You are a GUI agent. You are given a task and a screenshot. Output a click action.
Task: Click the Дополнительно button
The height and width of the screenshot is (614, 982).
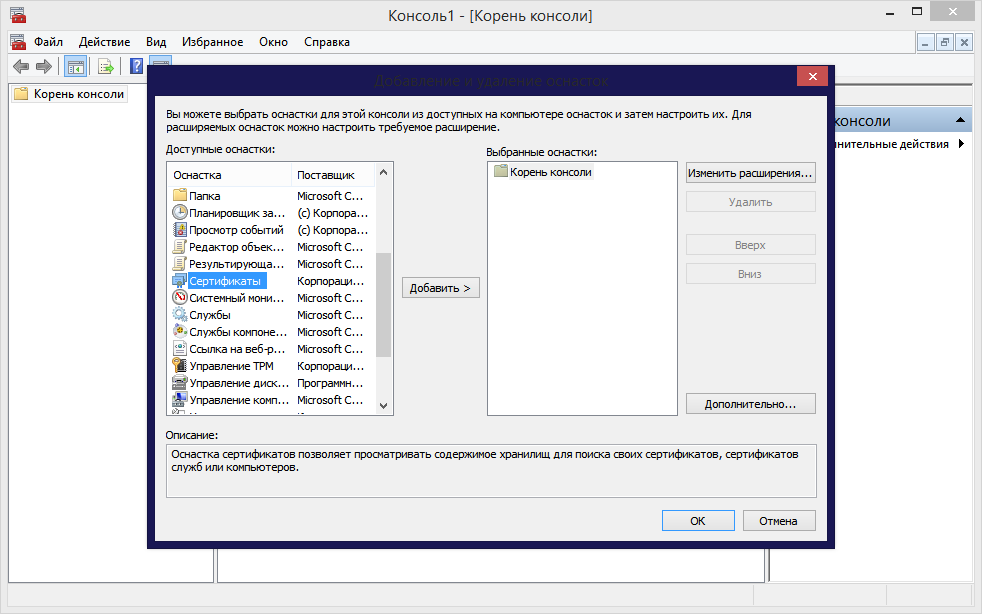point(750,403)
